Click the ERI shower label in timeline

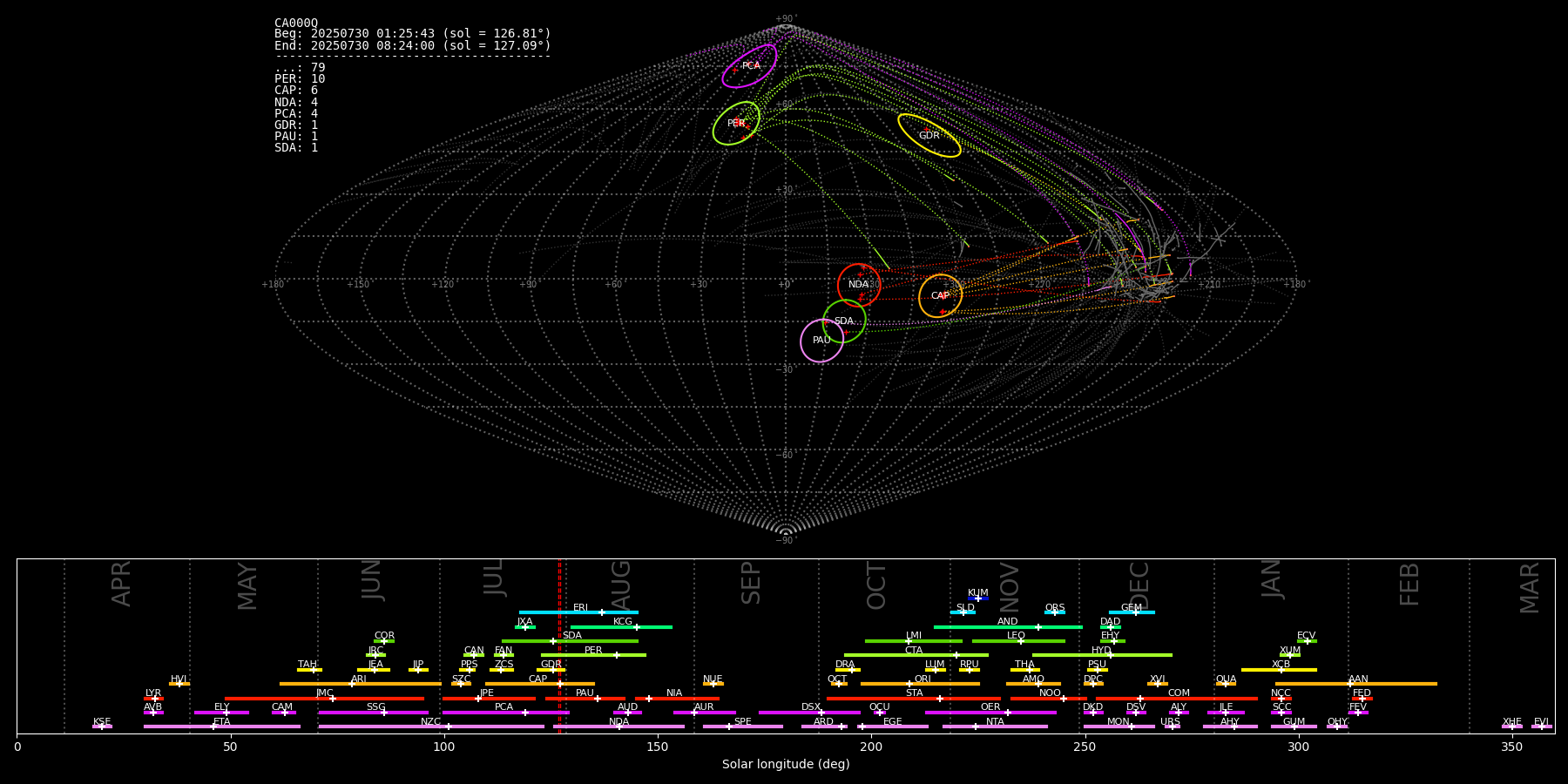pyautogui.click(x=581, y=608)
